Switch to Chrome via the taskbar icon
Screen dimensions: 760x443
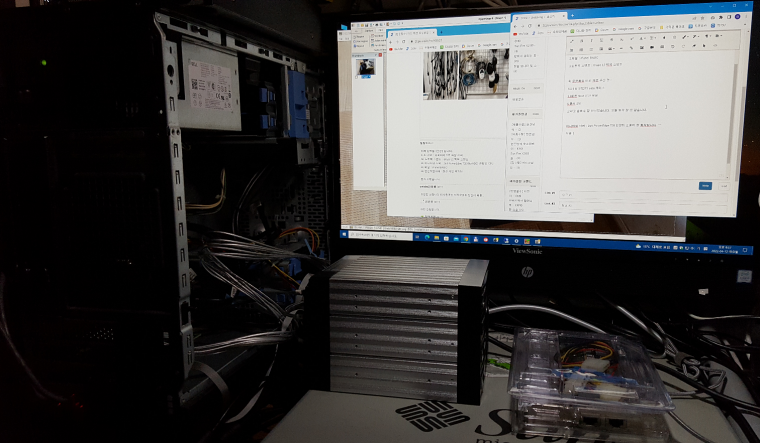tap(465, 239)
